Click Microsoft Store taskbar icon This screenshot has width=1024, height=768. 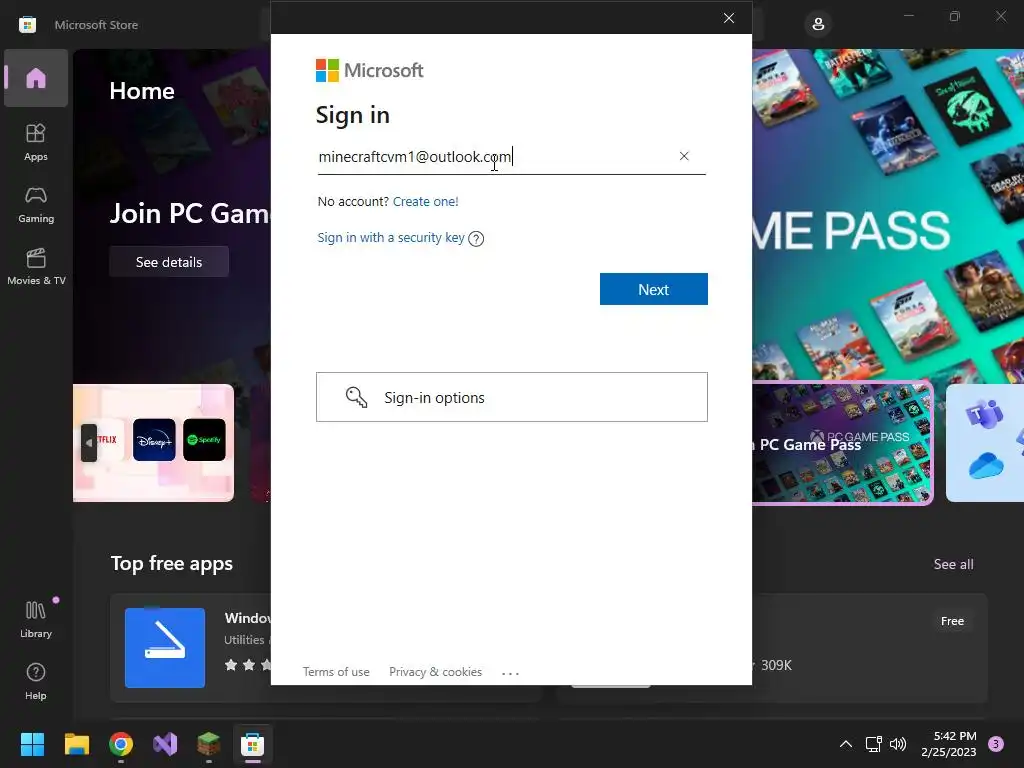253,744
